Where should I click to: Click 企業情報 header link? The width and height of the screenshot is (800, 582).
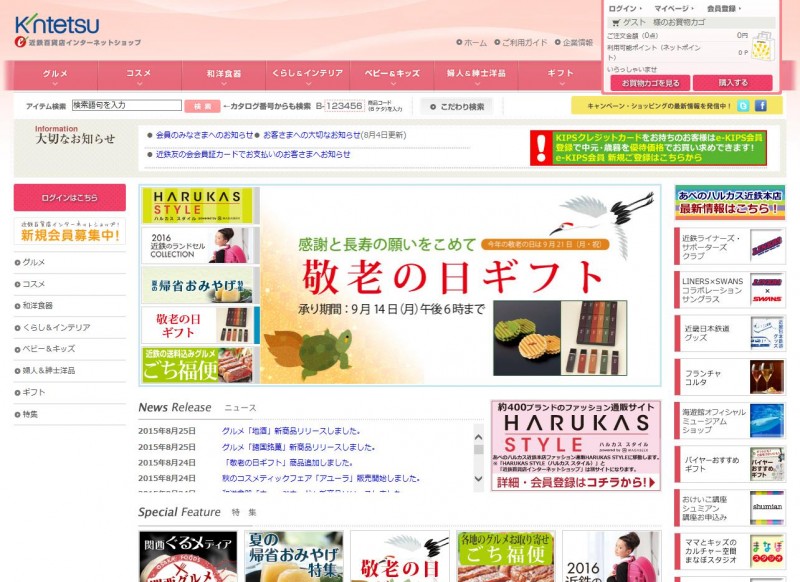coord(574,43)
